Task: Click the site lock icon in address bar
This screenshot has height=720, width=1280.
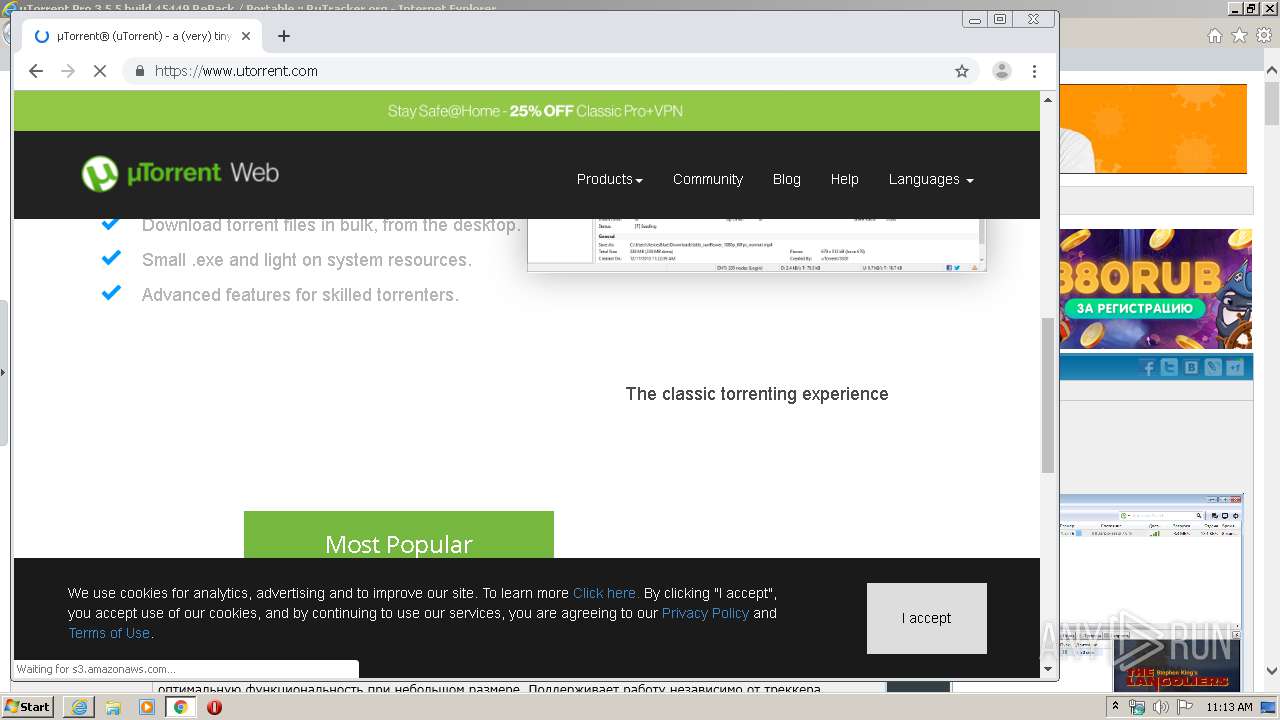Action: click(139, 71)
